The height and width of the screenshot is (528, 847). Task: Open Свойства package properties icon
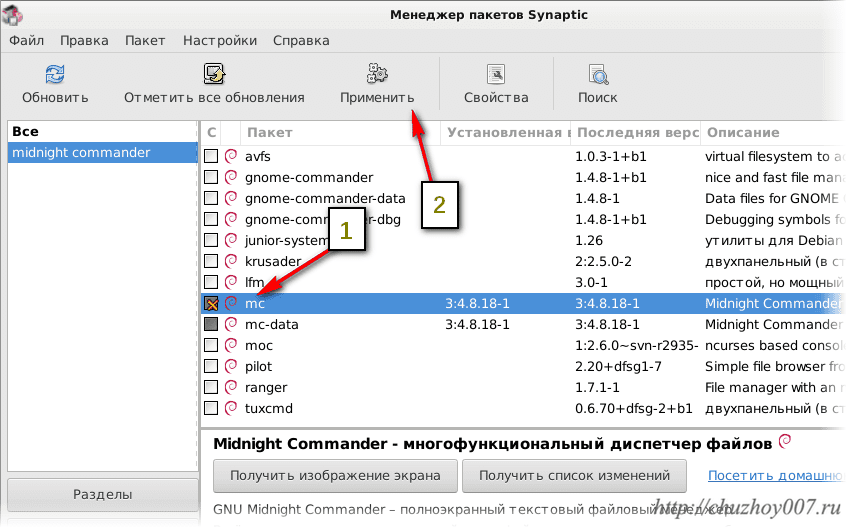click(496, 74)
